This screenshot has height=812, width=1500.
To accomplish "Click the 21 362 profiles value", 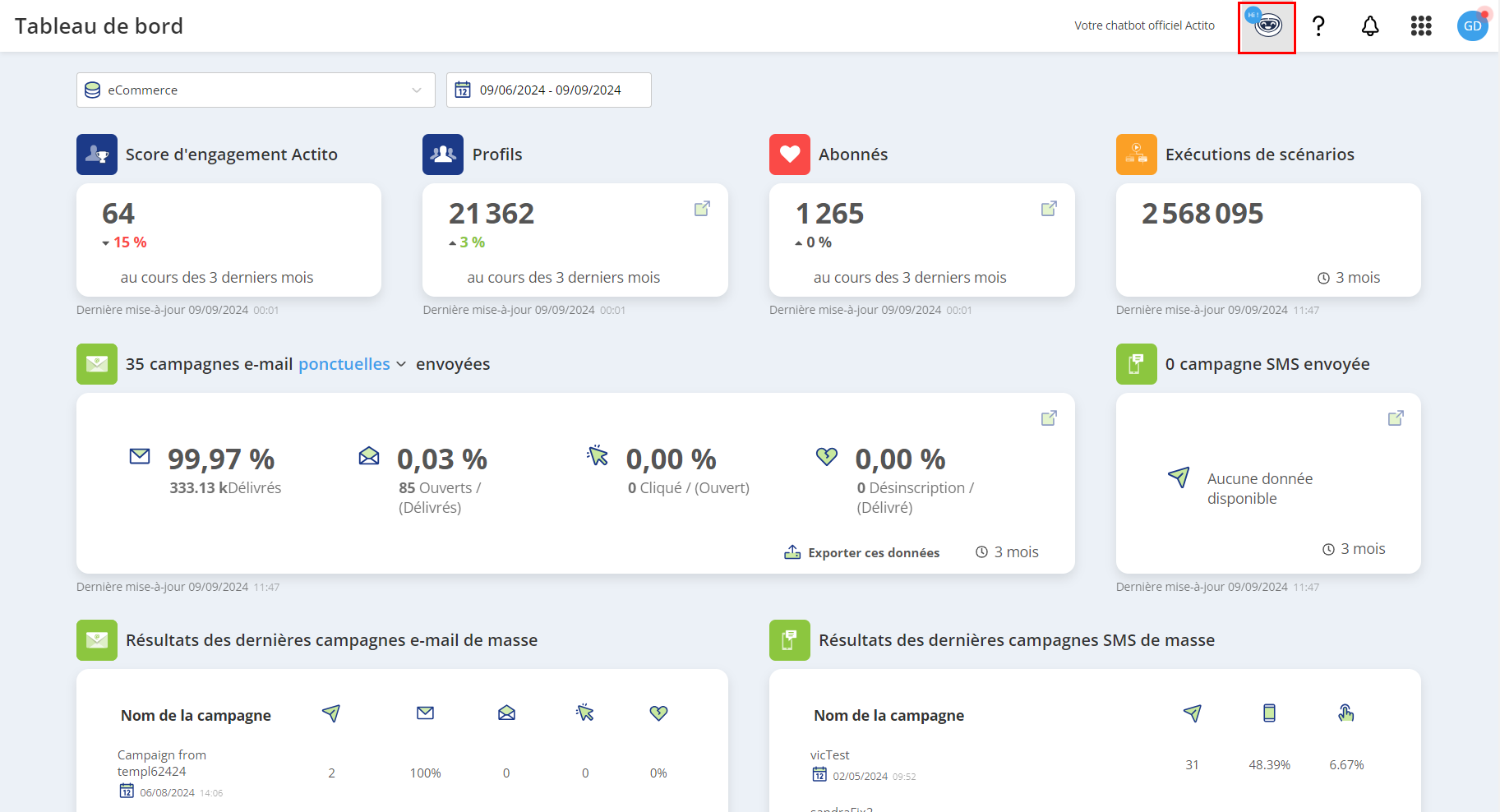I will pos(492,214).
